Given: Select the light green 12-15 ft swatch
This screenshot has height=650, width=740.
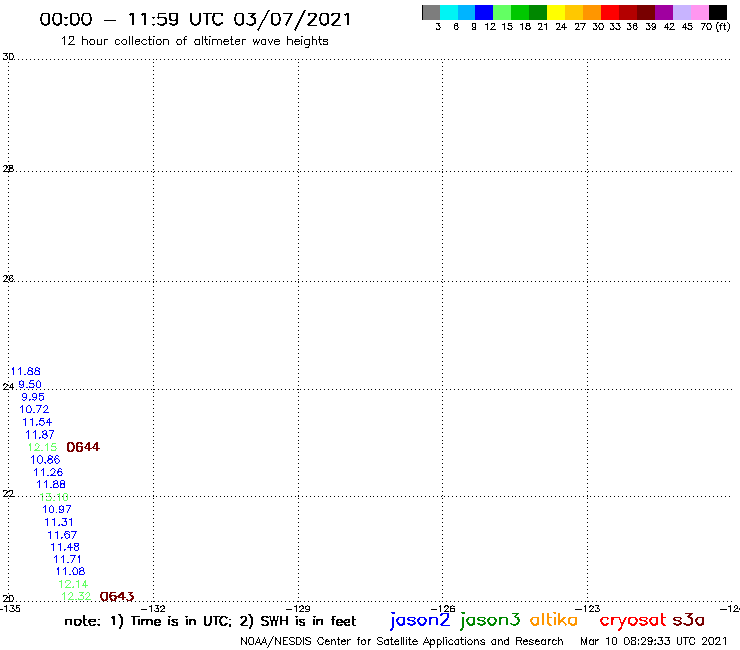Looking at the screenshot, I should click(502, 12).
